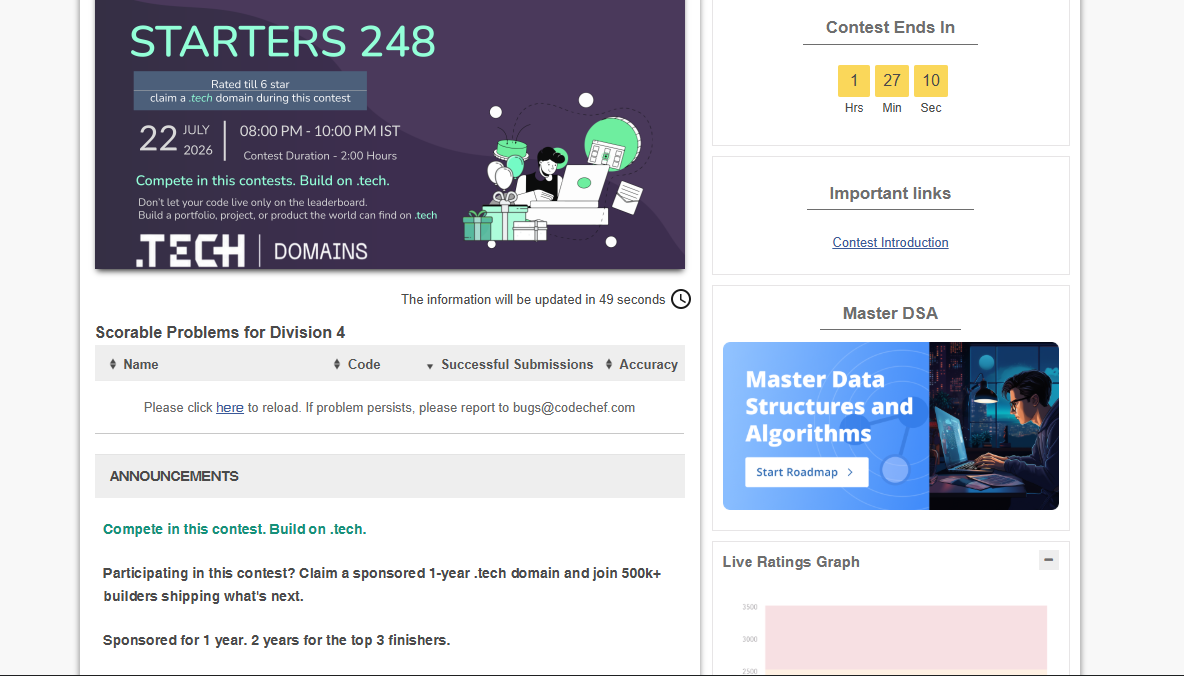Sort by Successful Submissions column
This screenshot has height=676, width=1184.
[x=510, y=364]
